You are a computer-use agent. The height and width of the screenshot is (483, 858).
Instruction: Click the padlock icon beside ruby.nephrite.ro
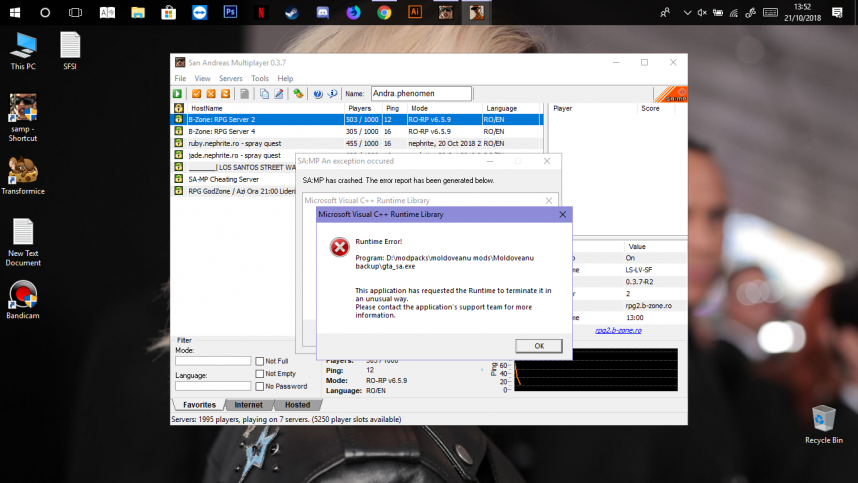tap(178, 143)
